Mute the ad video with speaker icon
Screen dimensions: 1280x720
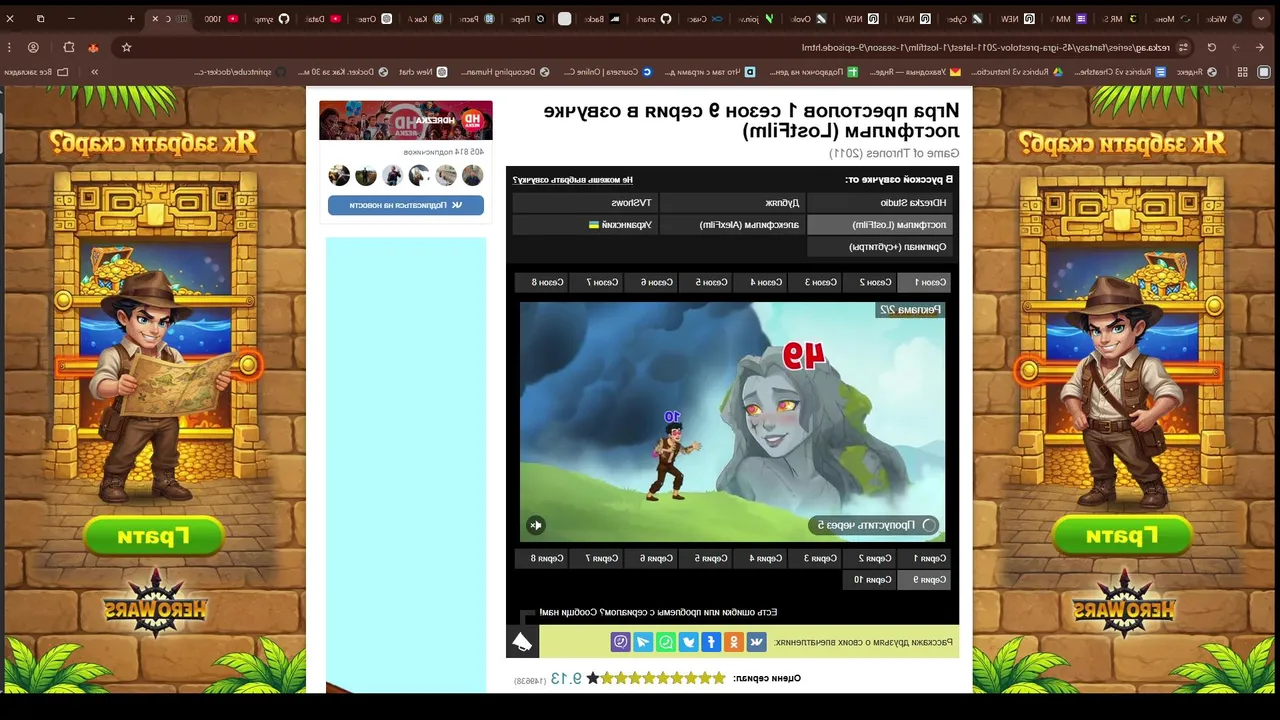(x=536, y=525)
